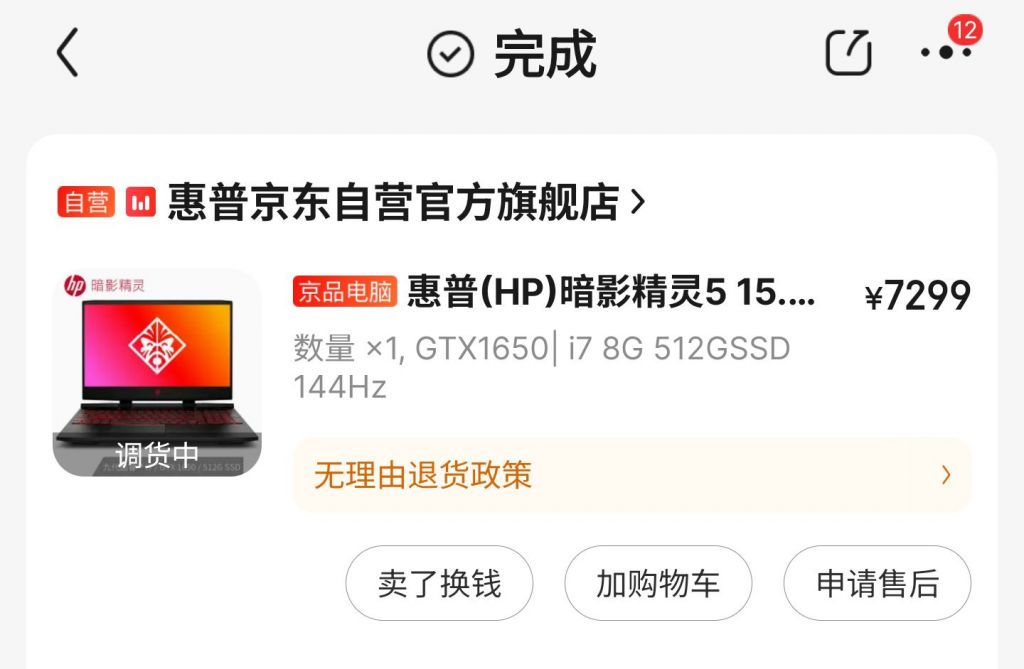Image resolution: width=1024 pixels, height=669 pixels.
Task: Tap the HP logo on product image
Action: tap(74, 286)
